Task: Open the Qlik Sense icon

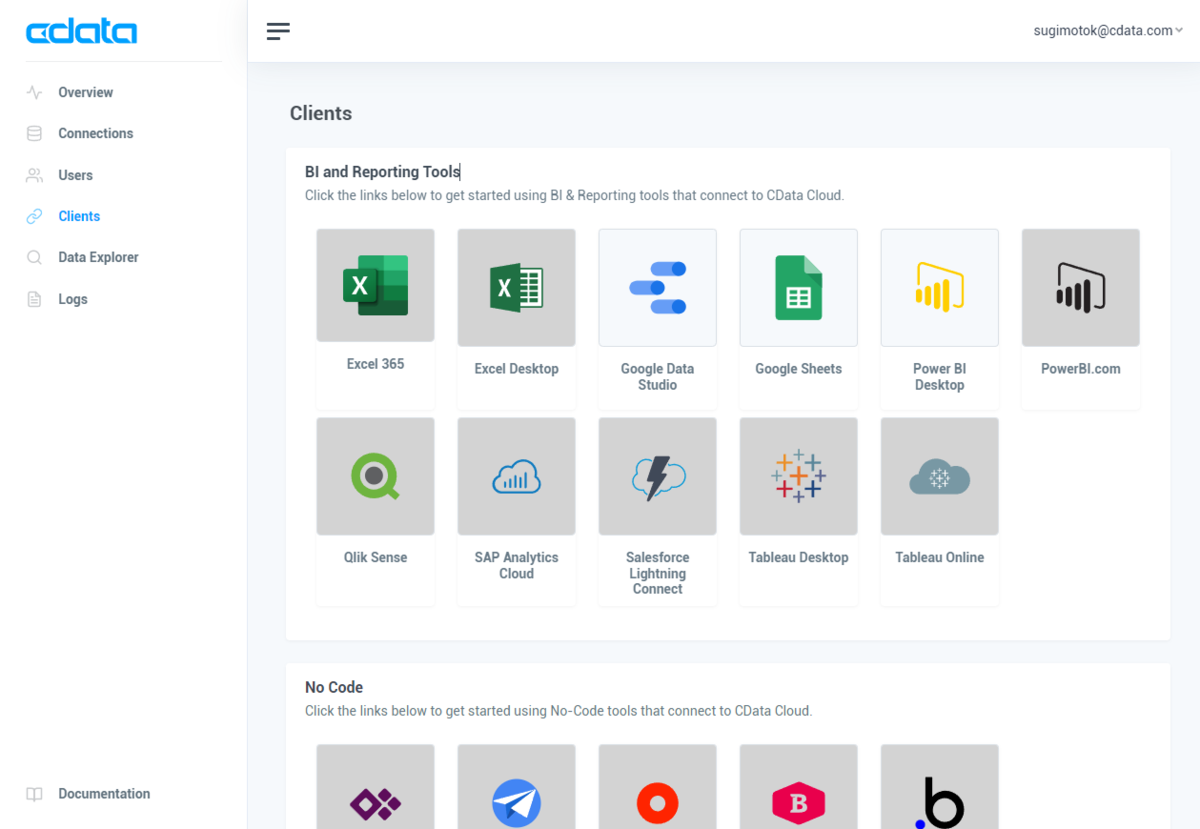Action: [375, 476]
